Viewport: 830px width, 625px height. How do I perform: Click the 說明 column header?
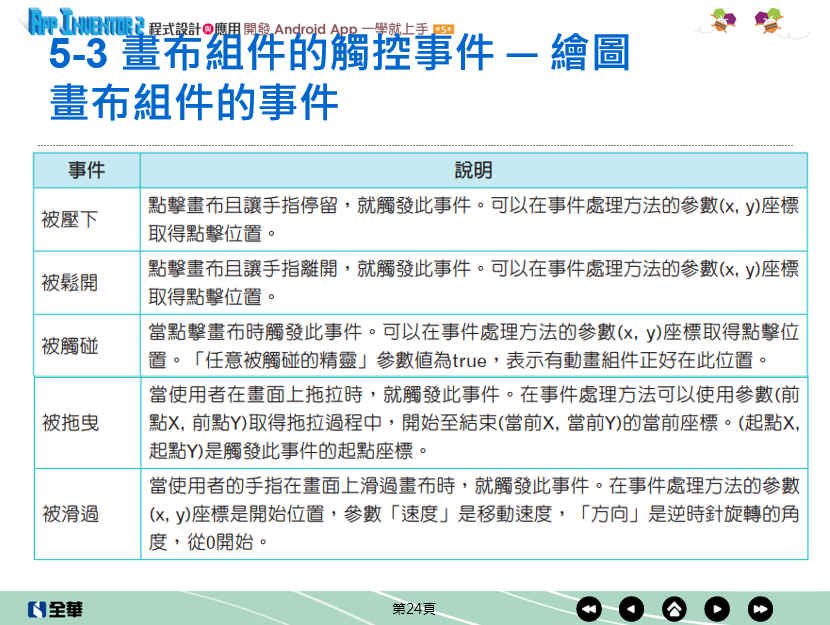pyautogui.click(x=473, y=170)
